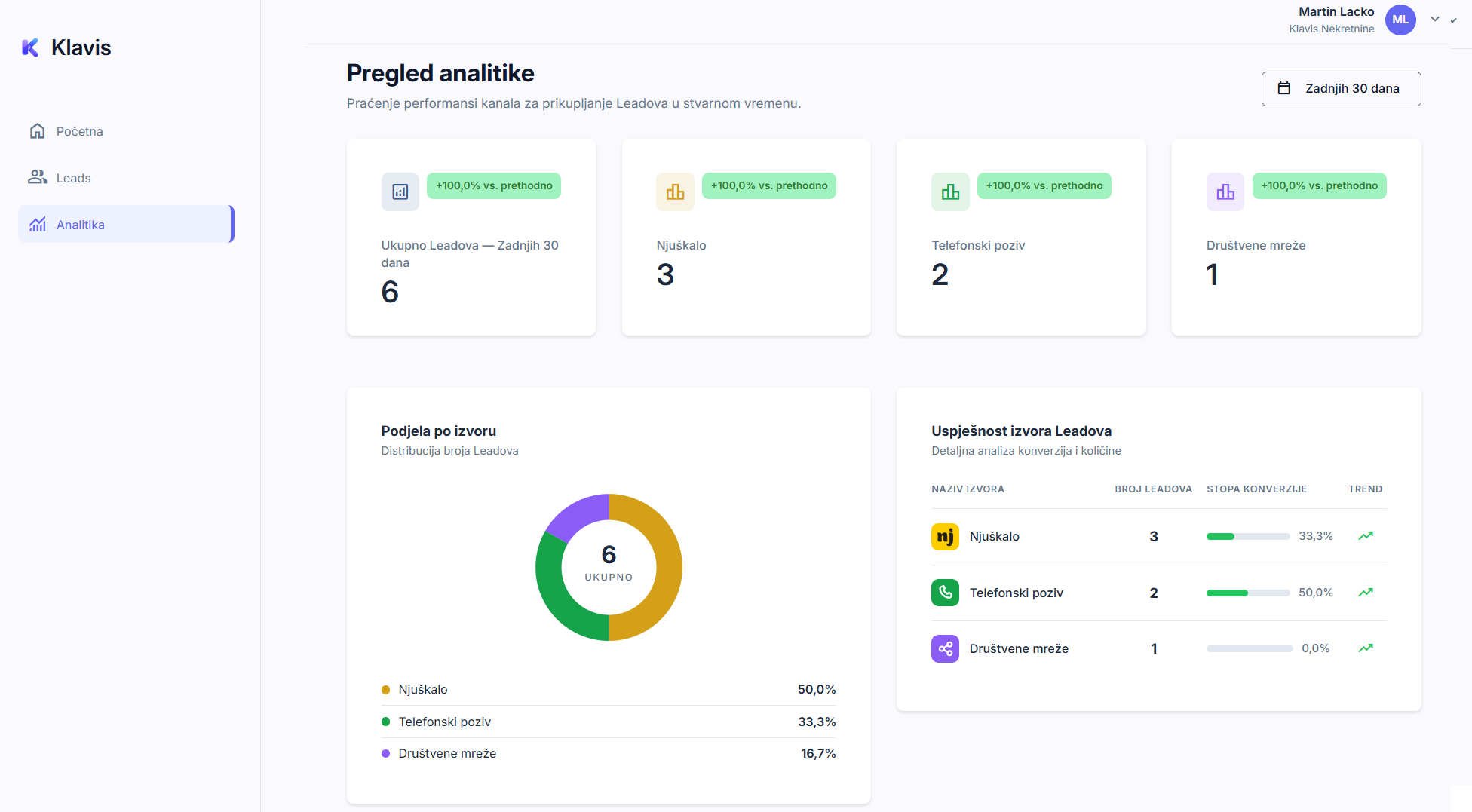
Task: Click the Telefonski poziv conversion progress bar
Action: pos(1248,593)
